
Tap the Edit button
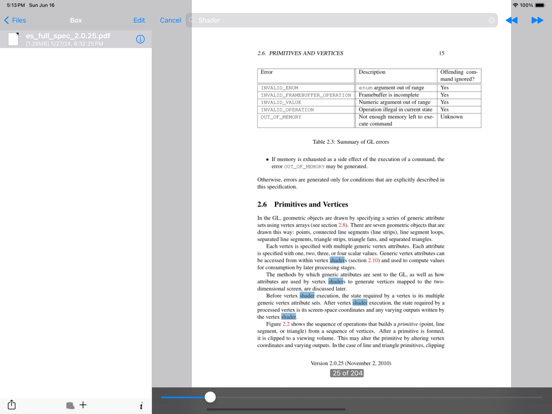(139, 20)
